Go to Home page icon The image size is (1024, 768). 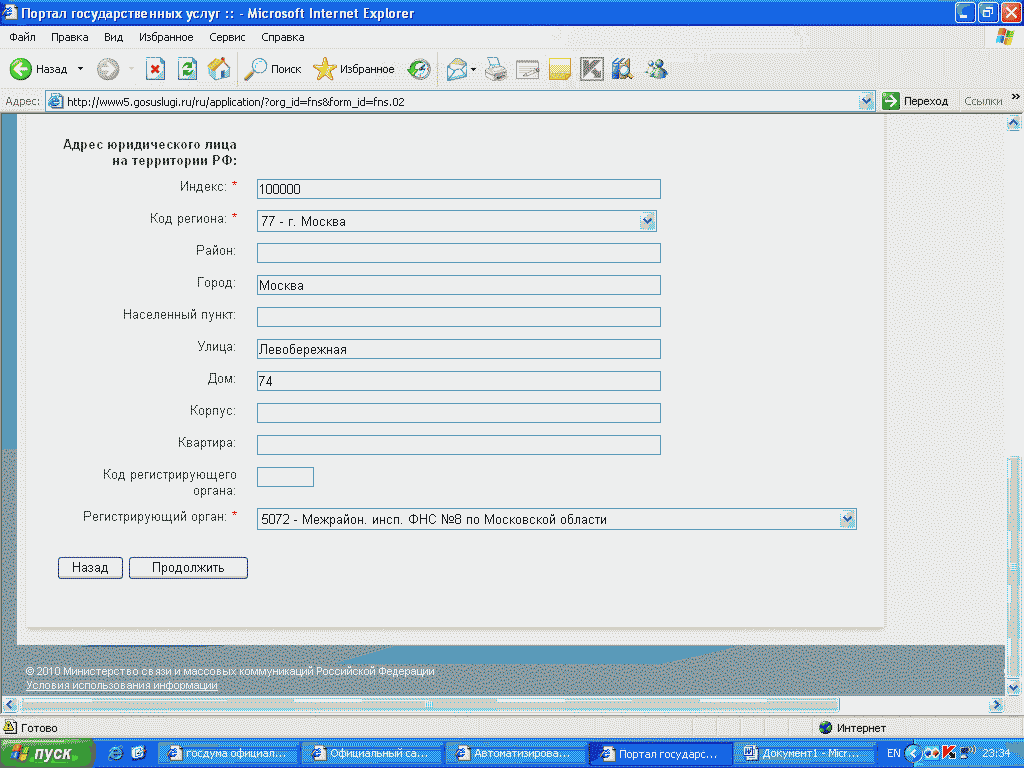click(219, 69)
